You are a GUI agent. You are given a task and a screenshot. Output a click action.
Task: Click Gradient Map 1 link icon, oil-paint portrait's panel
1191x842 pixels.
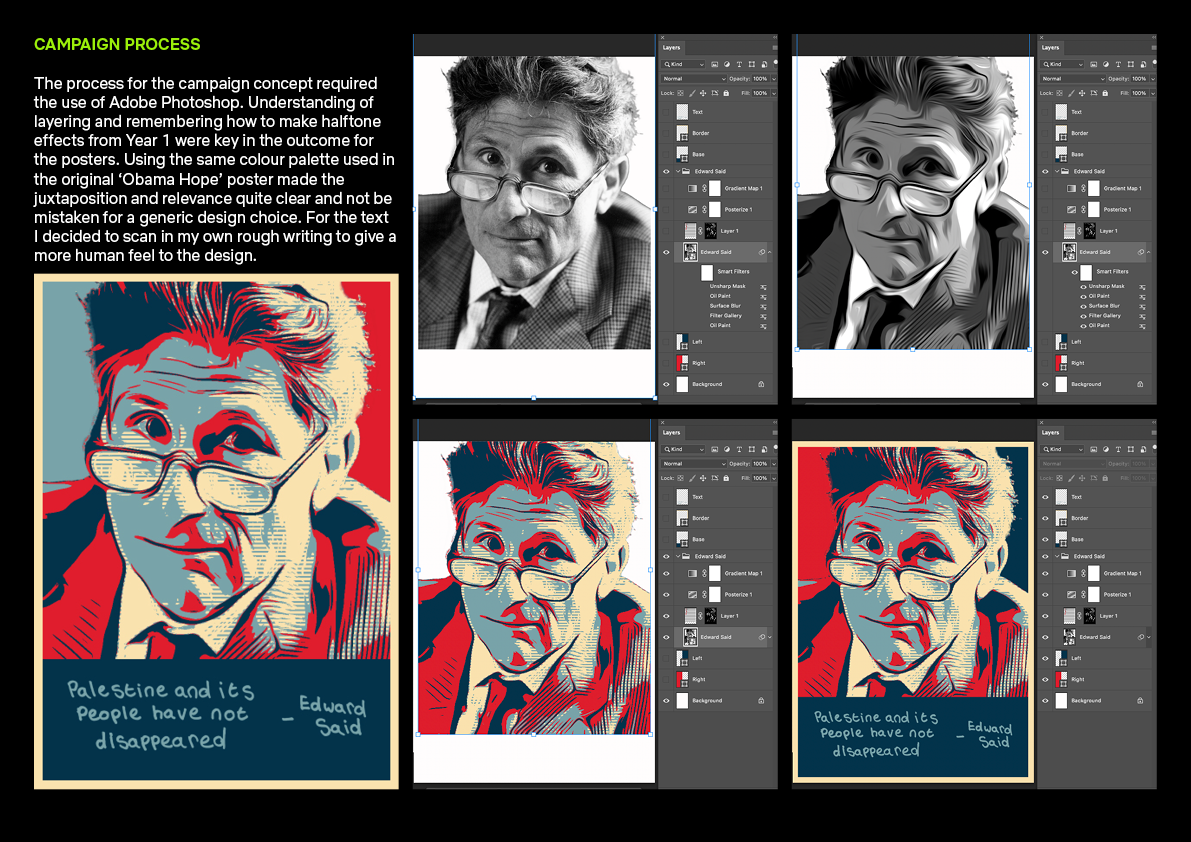(1084, 188)
